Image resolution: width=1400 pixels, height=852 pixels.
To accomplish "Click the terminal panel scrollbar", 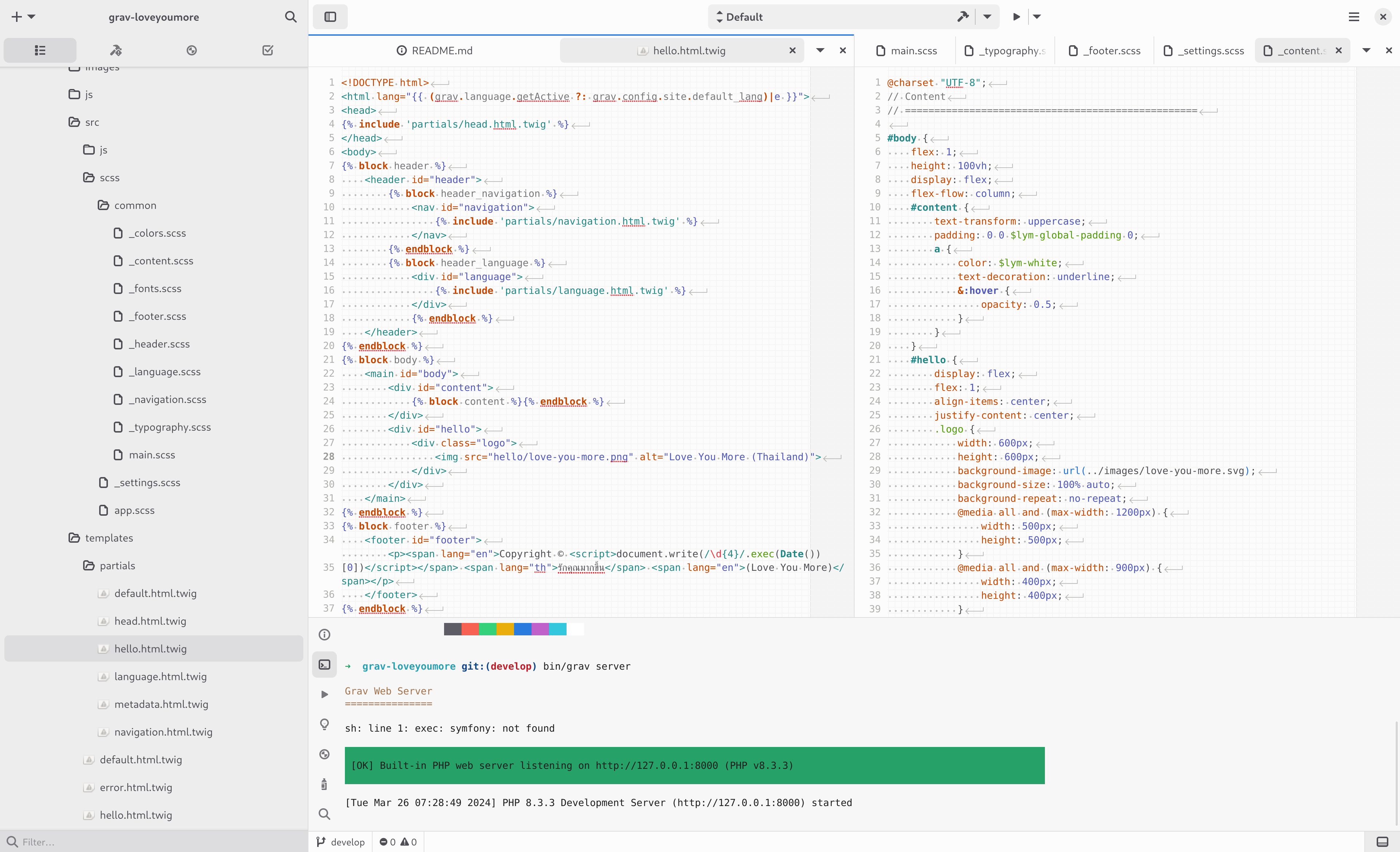I will point(1397,773).
